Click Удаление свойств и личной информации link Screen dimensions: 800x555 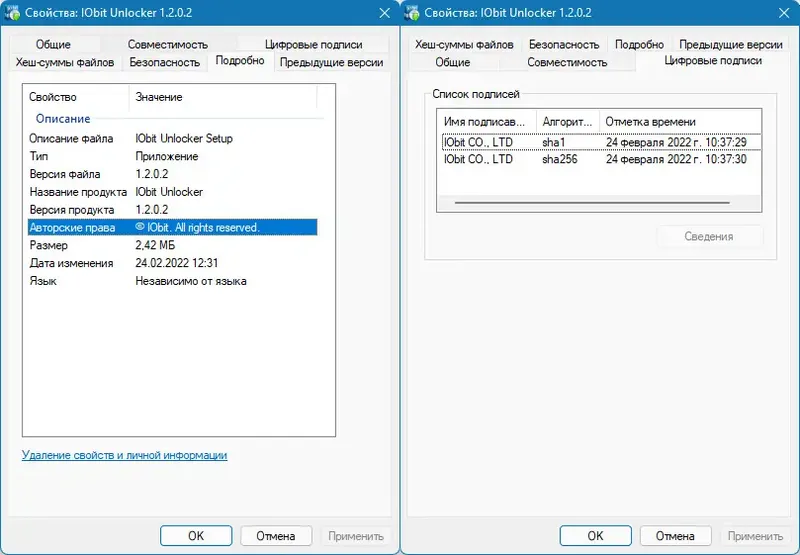[x=124, y=455]
